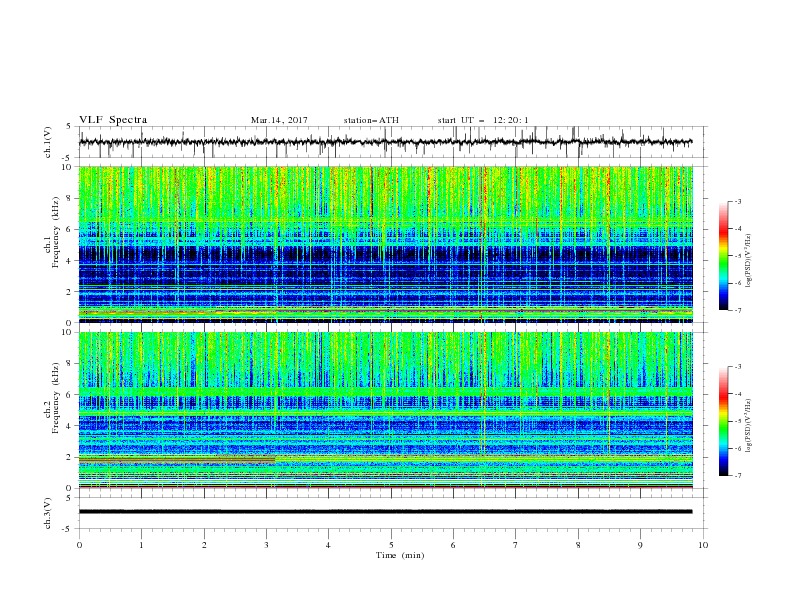This screenshot has height=612, width=792.
Task: Click the ch.2 spectrogram plot
Action: click(386, 410)
